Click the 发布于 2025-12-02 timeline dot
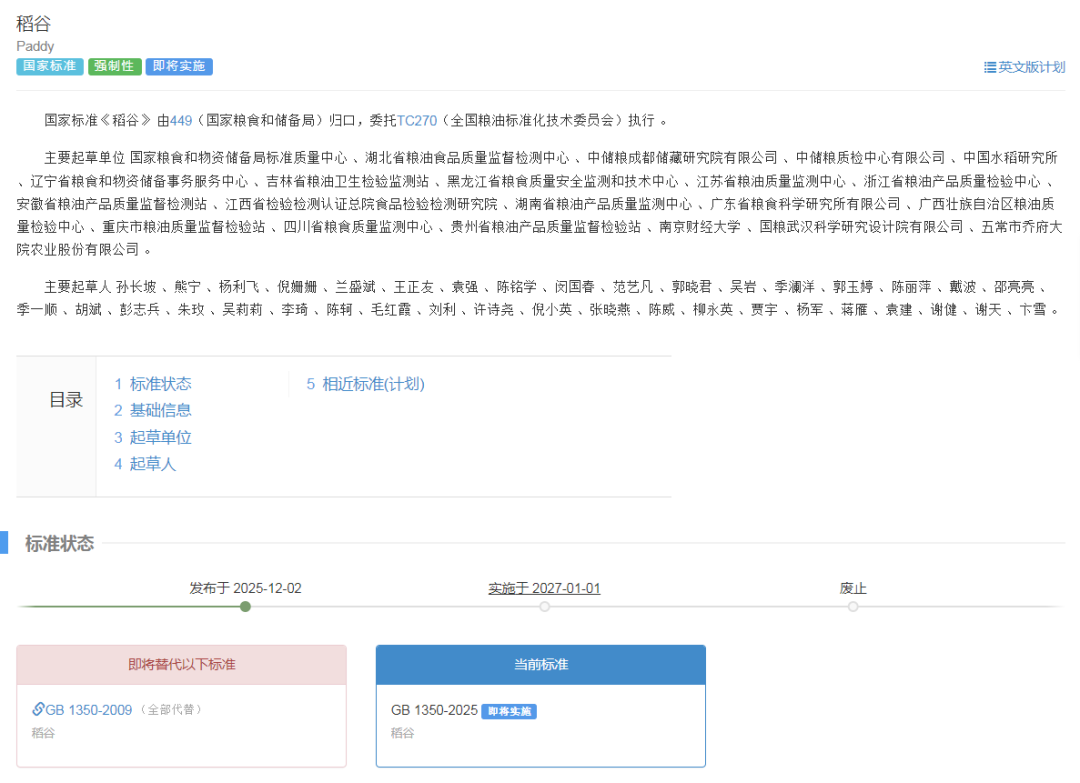The width and height of the screenshot is (1080, 783). pos(245,606)
